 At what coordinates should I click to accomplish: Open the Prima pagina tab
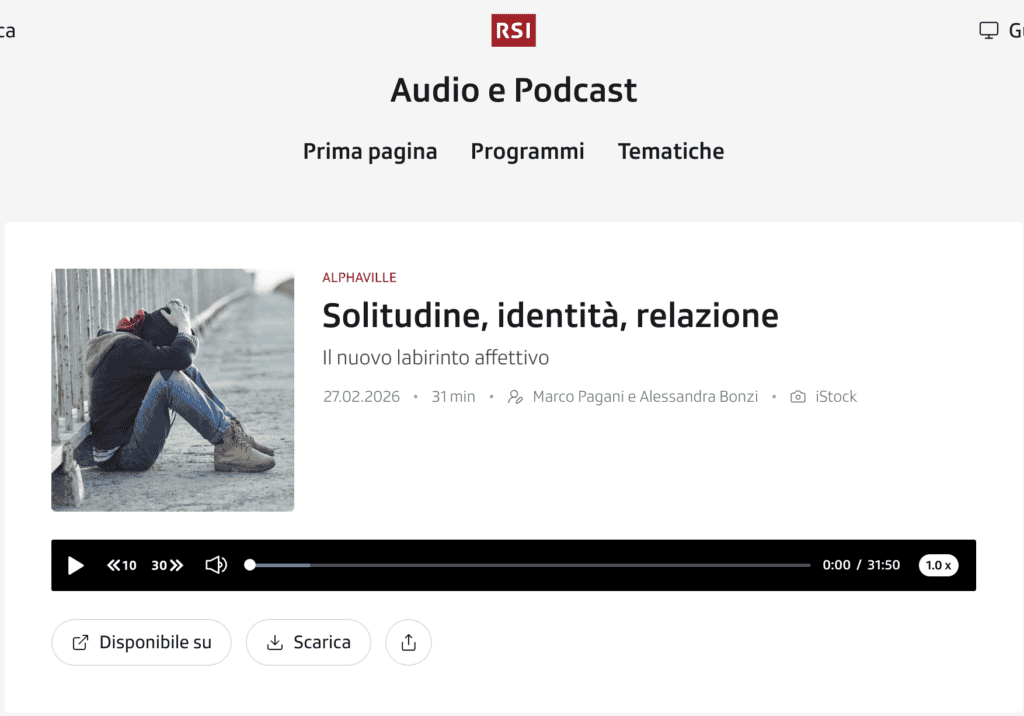pyautogui.click(x=370, y=152)
